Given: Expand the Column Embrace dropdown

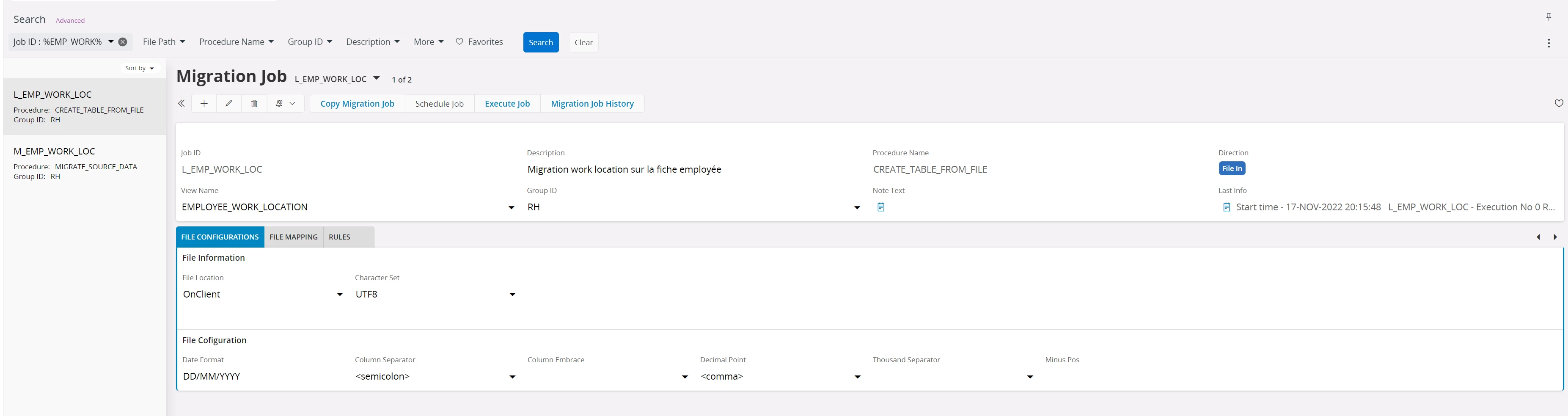Looking at the screenshot, I should 685,377.
